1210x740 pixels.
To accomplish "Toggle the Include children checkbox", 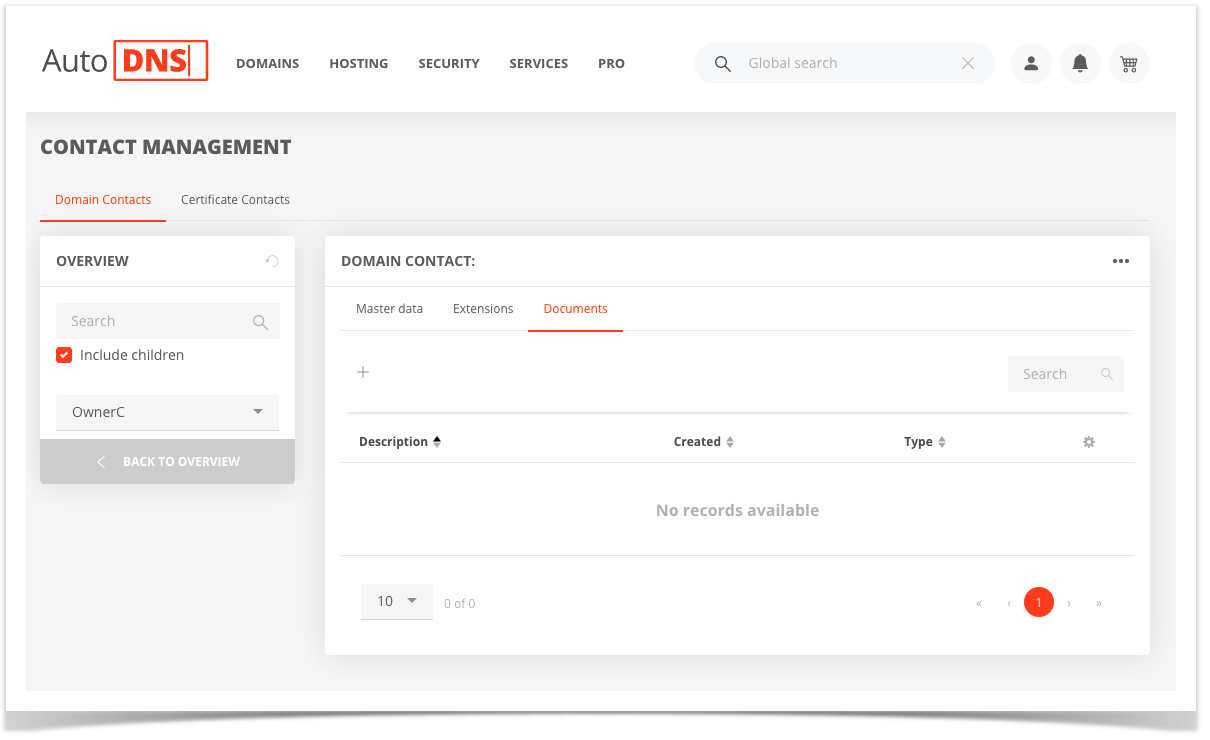I will coord(64,355).
